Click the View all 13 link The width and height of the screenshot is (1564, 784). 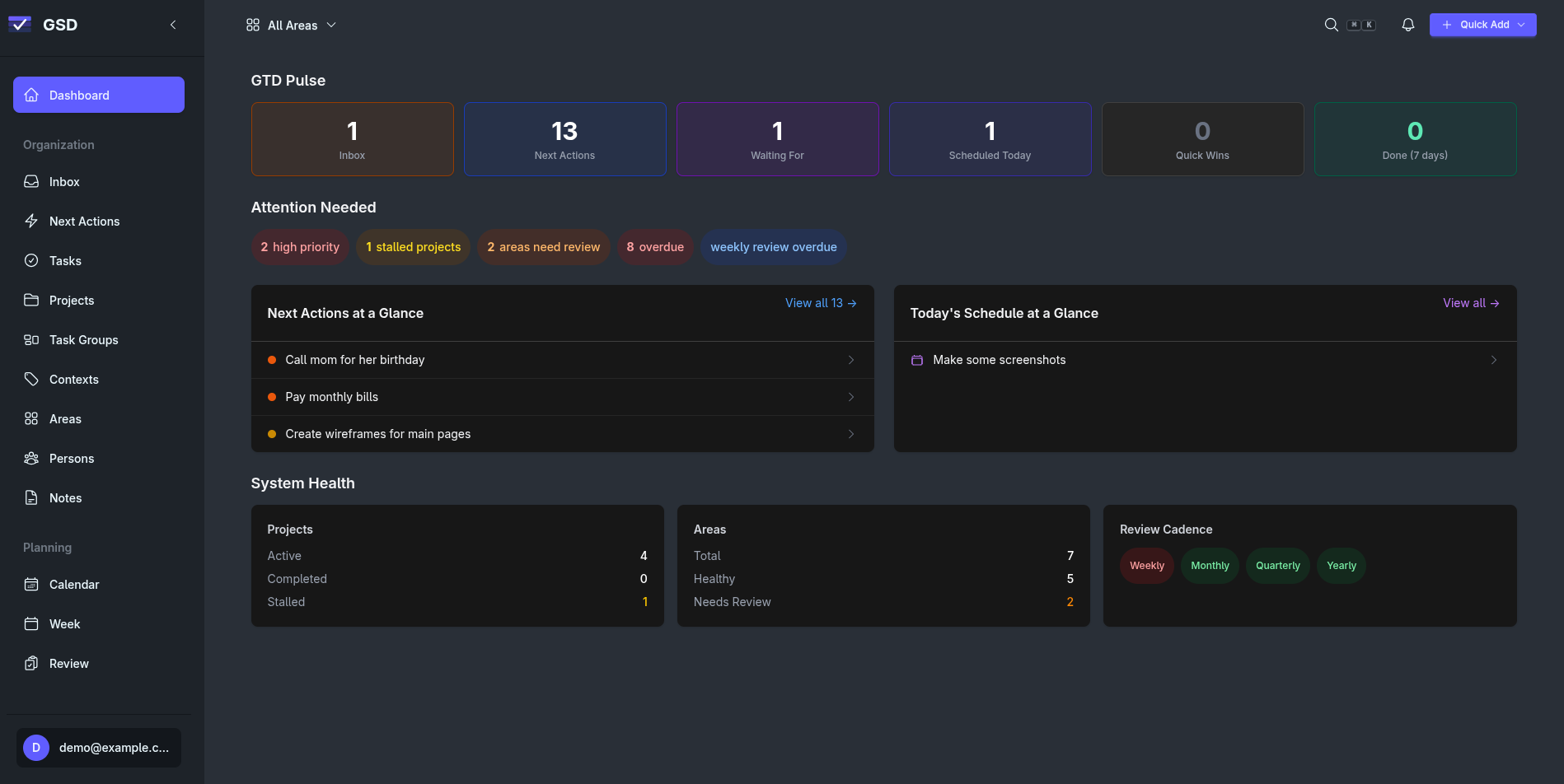(820, 303)
